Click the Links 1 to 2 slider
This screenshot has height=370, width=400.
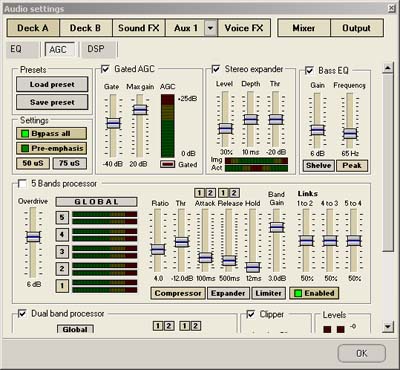(306, 241)
